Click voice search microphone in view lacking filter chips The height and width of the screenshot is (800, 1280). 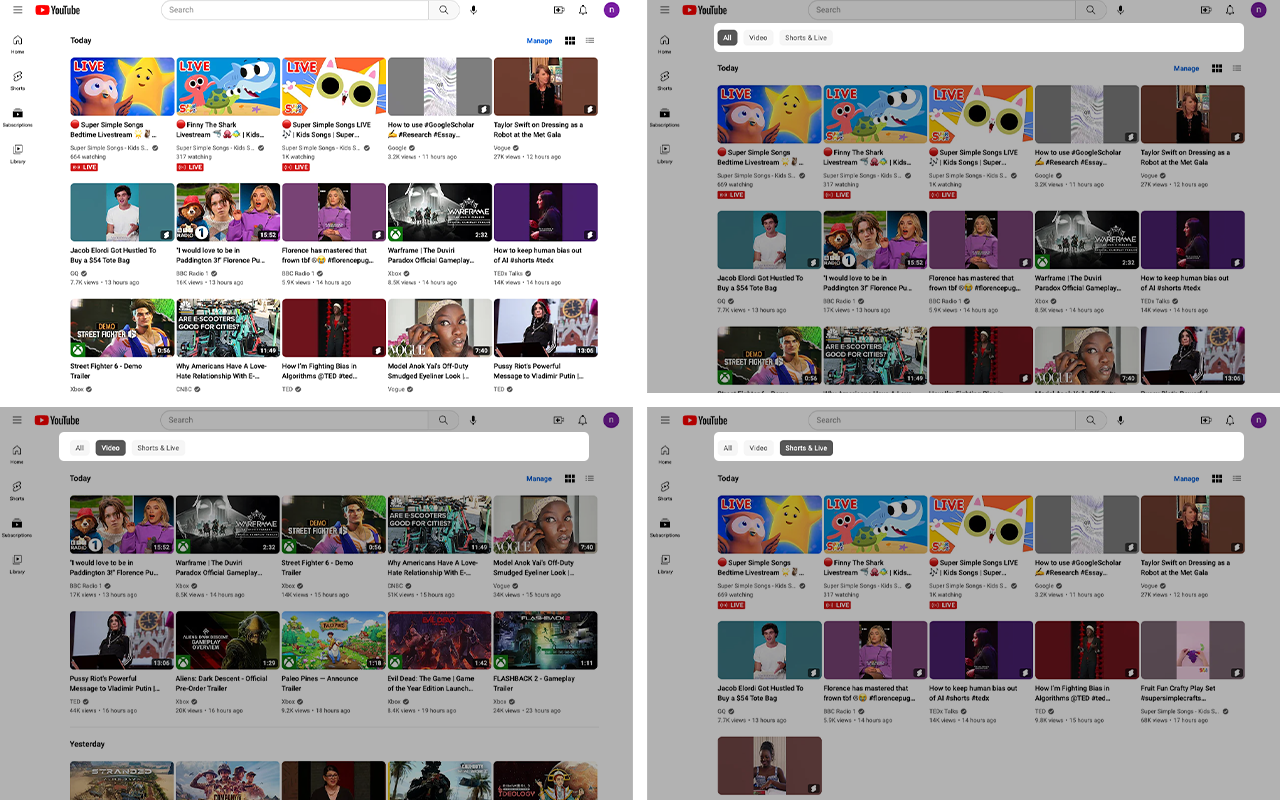pyautogui.click(x=474, y=10)
